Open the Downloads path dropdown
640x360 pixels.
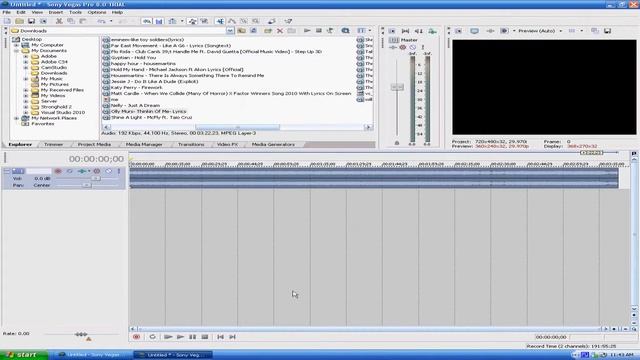[x=230, y=31]
